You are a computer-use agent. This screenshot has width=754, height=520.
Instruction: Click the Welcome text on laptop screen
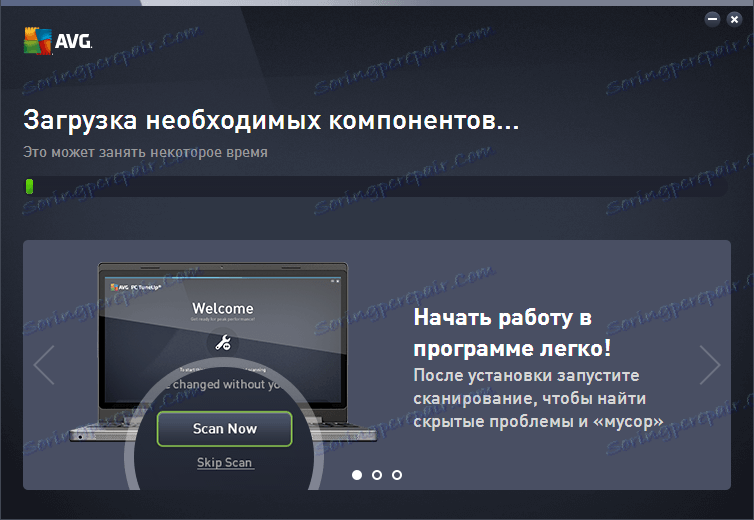(223, 308)
